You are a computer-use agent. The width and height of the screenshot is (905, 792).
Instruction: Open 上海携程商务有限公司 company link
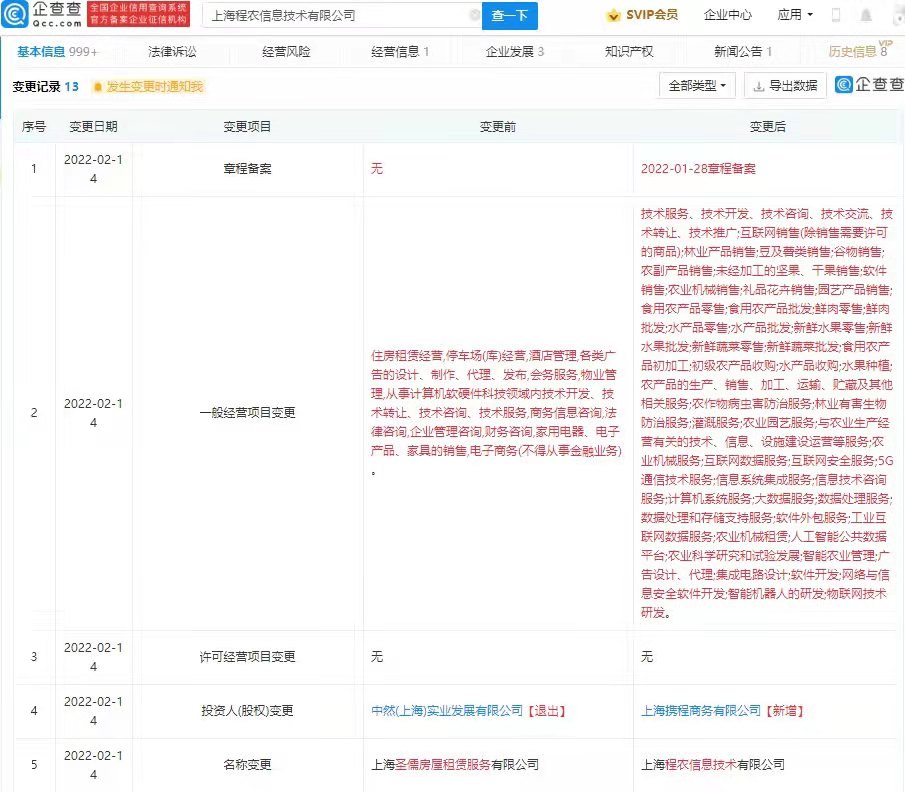(701, 711)
